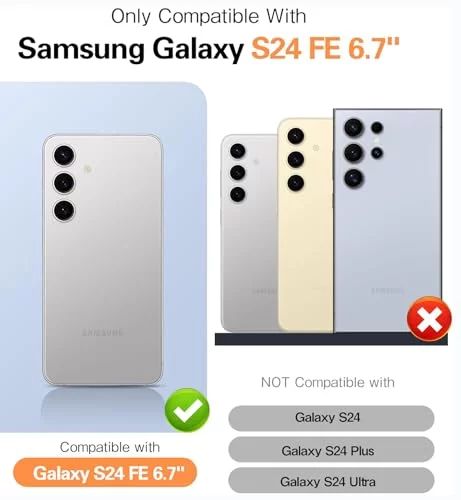Click middle camera lens on large gray phone
The width and height of the screenshot is (461, 500).
(x=64, y=183)
